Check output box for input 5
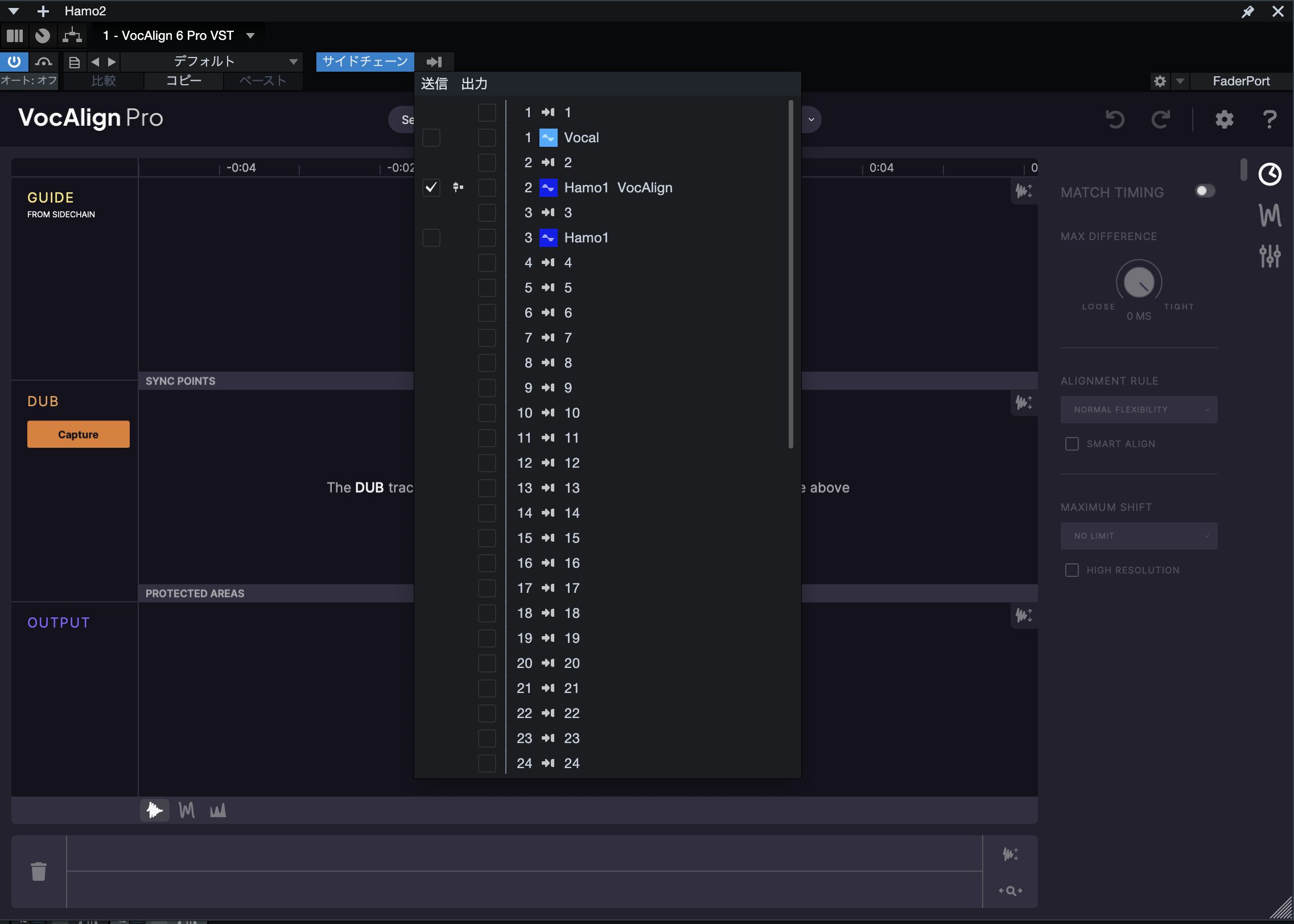Image resolution: width=1294 pixels, height=924 pixels. click(x=487, y=288)
